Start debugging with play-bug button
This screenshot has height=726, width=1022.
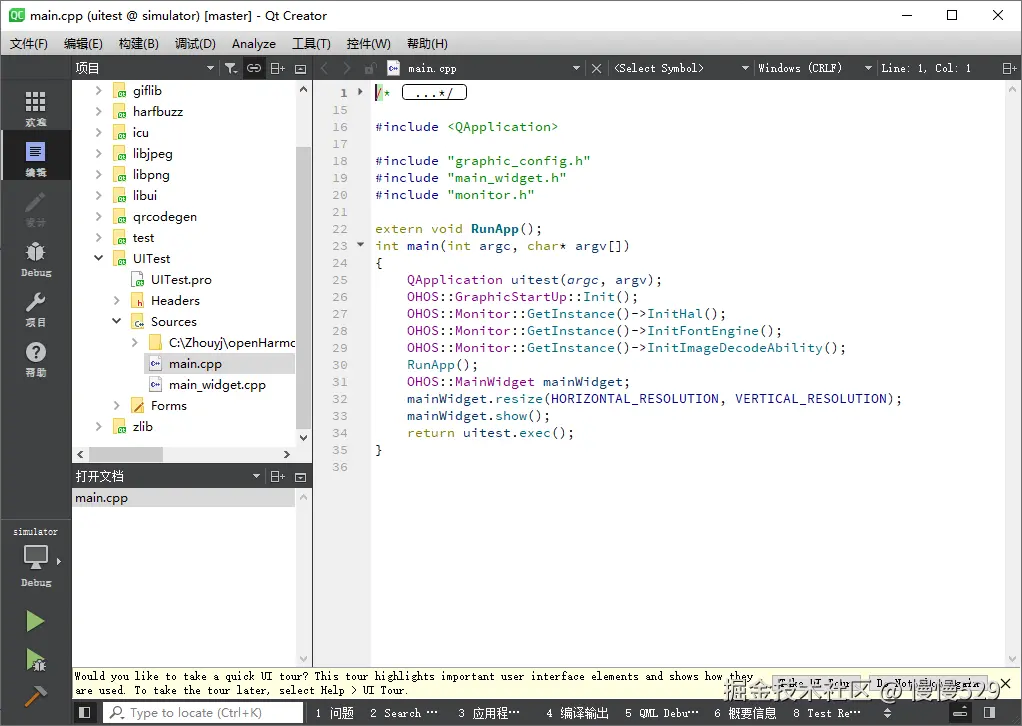[35, 660]
